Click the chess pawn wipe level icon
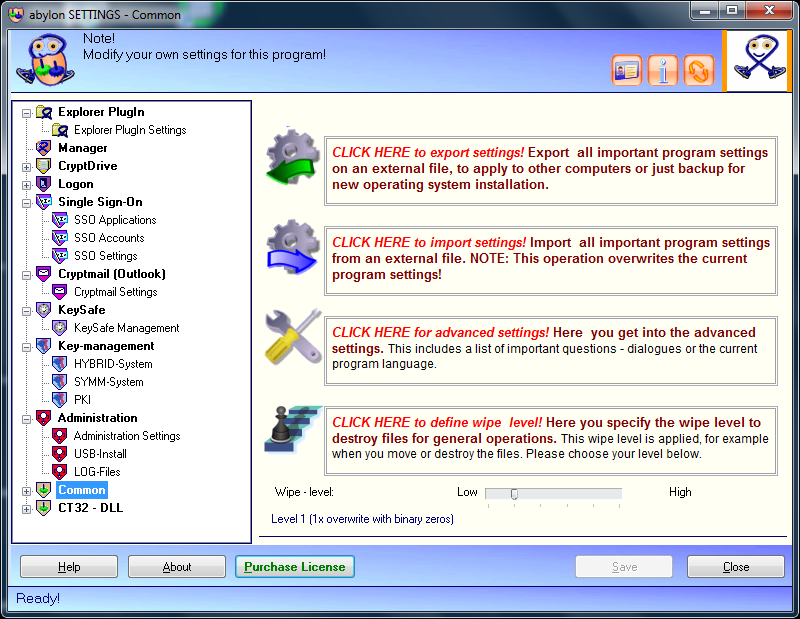Image resolution: width=800 pixels, height=619 pixels. [x=292, y=429]
